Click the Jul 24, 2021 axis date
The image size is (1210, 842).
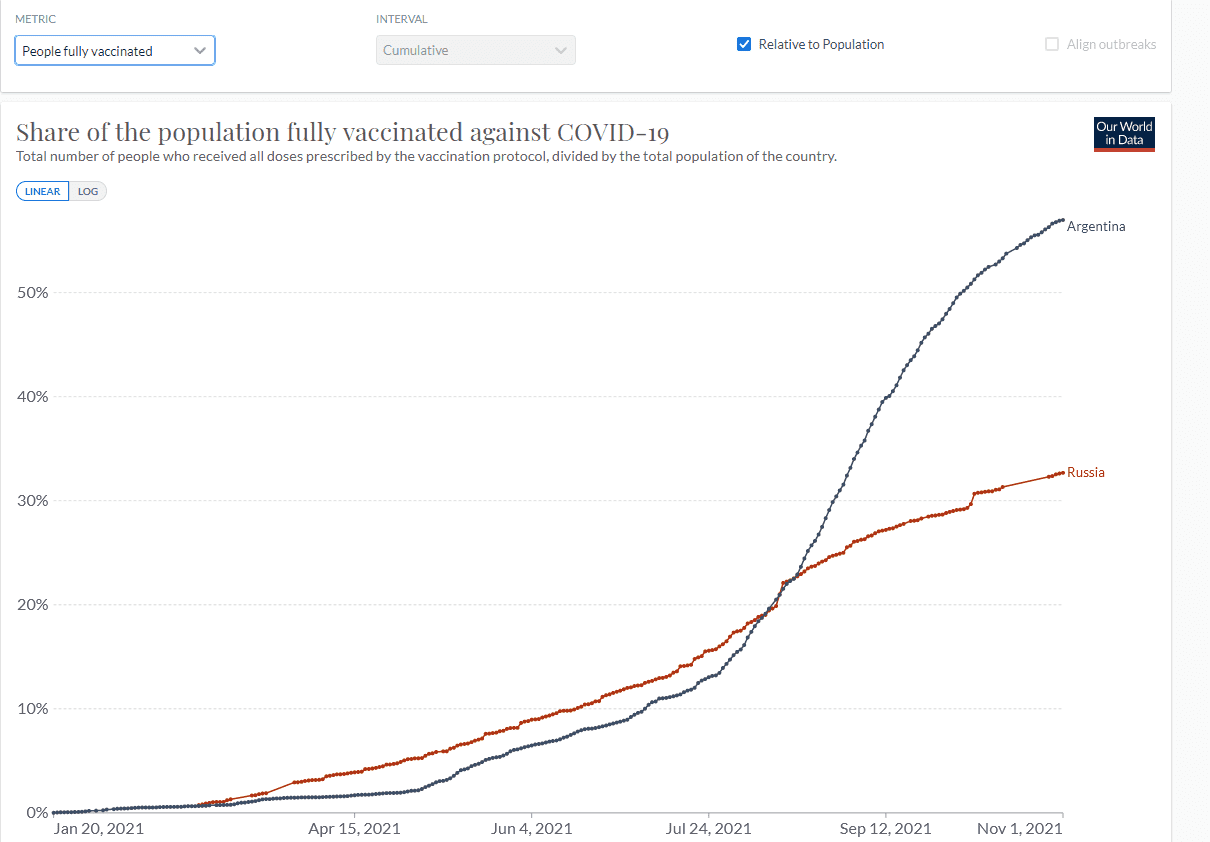(x=708, y=829)
